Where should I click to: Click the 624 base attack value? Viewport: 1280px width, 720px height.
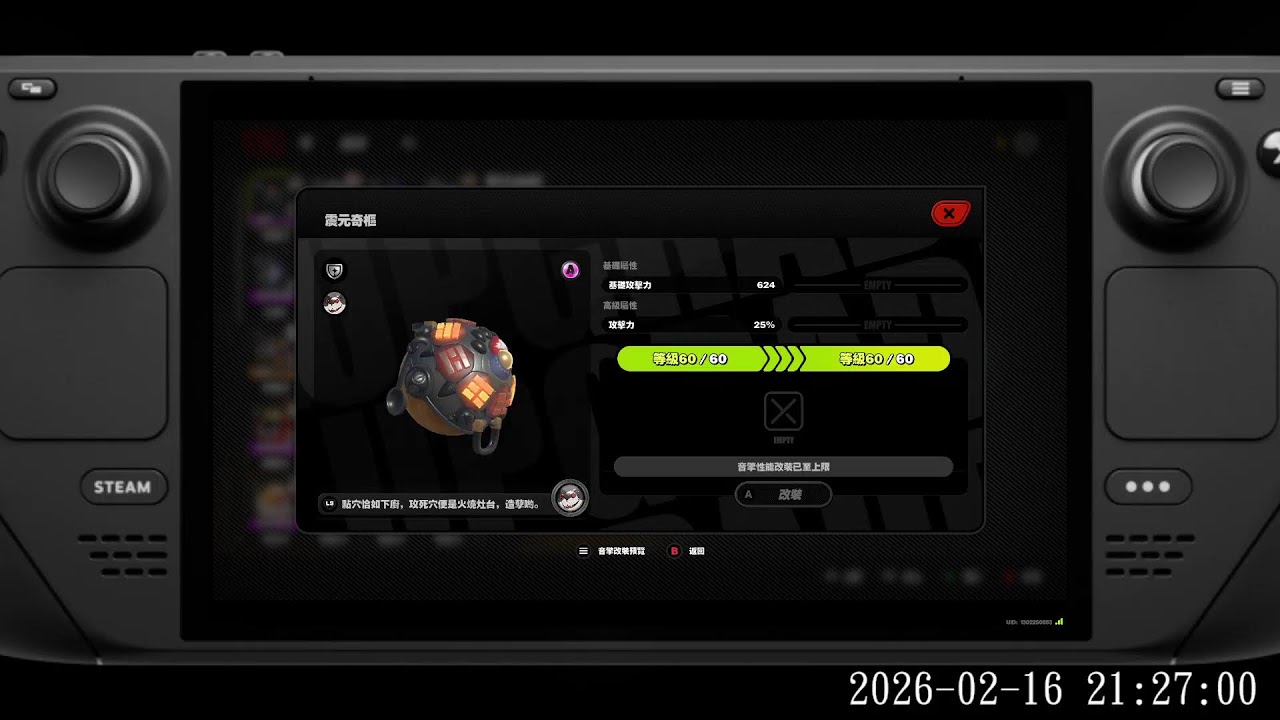(x=766, y=285)
